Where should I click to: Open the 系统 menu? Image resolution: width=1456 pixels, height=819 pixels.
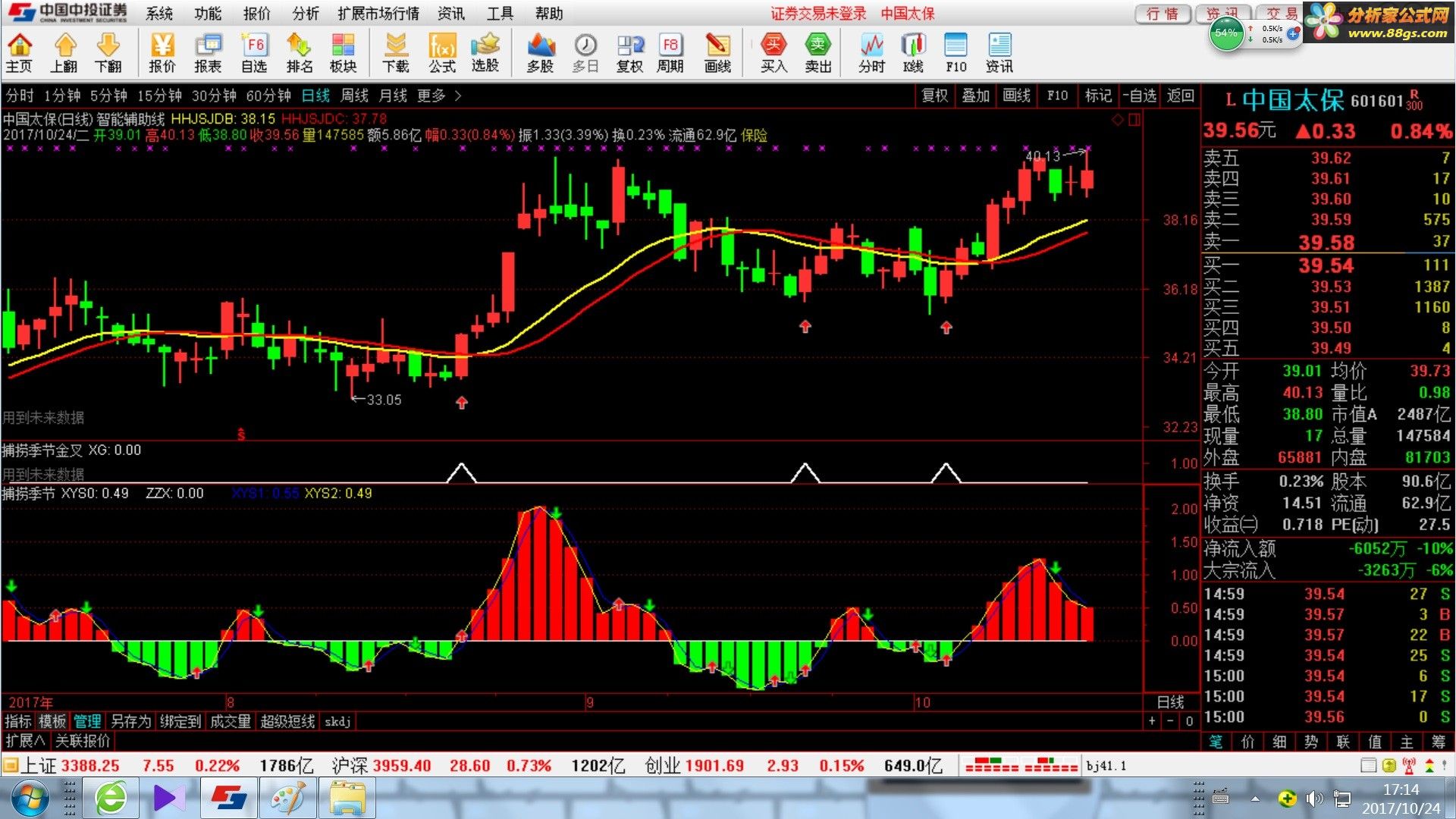click(x=159, y=14)
